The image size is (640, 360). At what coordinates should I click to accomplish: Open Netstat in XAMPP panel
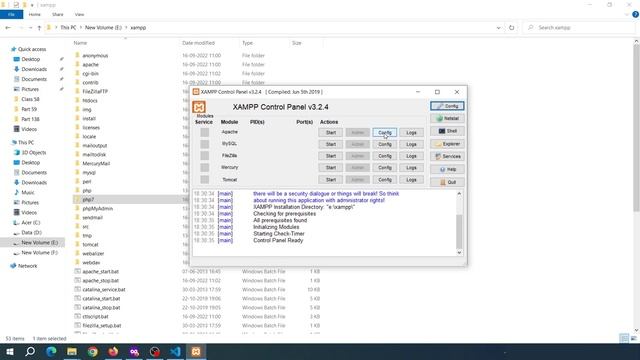click(x=447, y=118)
